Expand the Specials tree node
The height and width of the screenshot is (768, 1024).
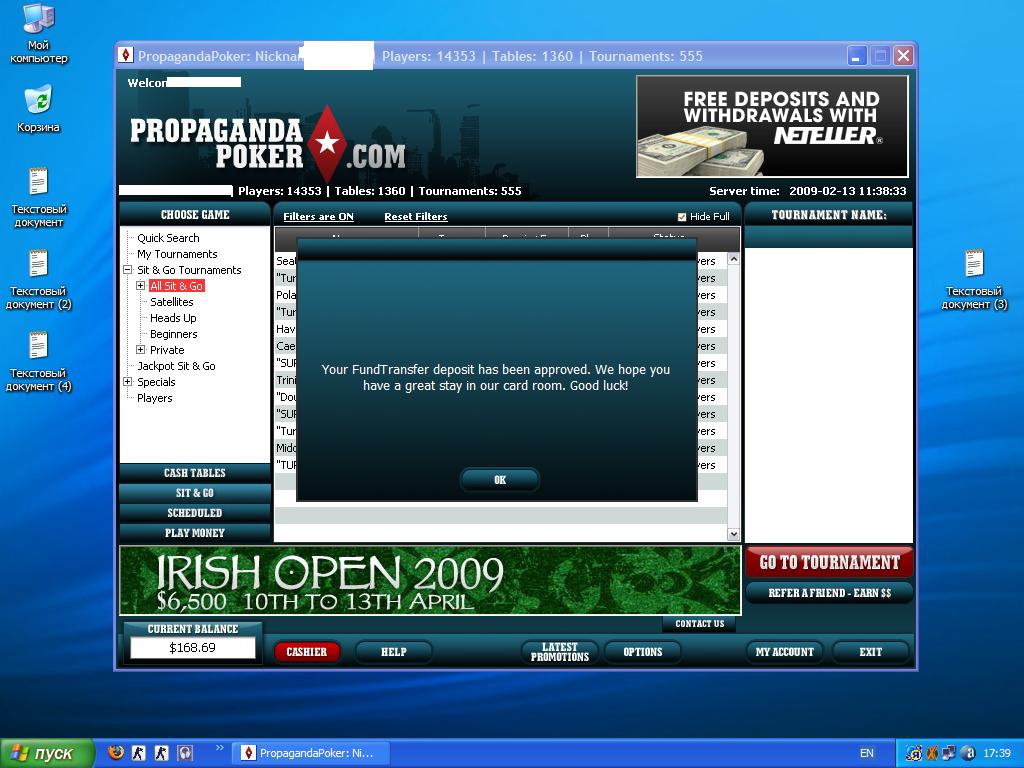(128, 382)
